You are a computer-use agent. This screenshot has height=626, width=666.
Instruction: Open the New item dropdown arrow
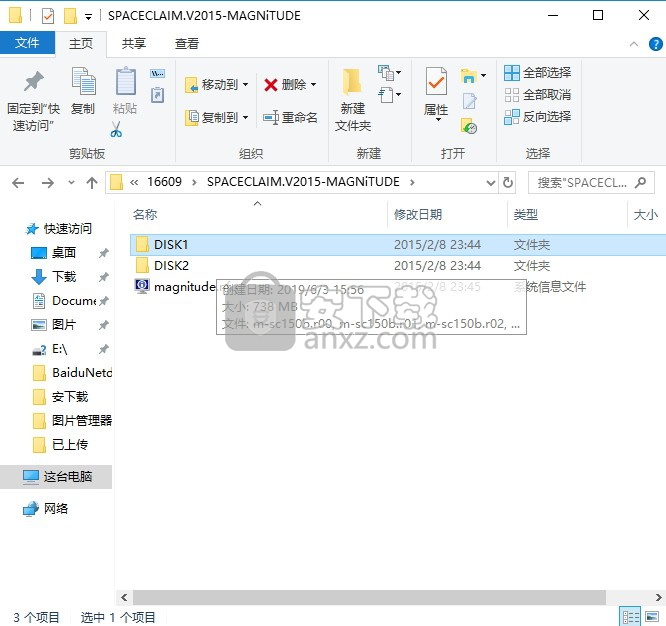tap(398, 73)
